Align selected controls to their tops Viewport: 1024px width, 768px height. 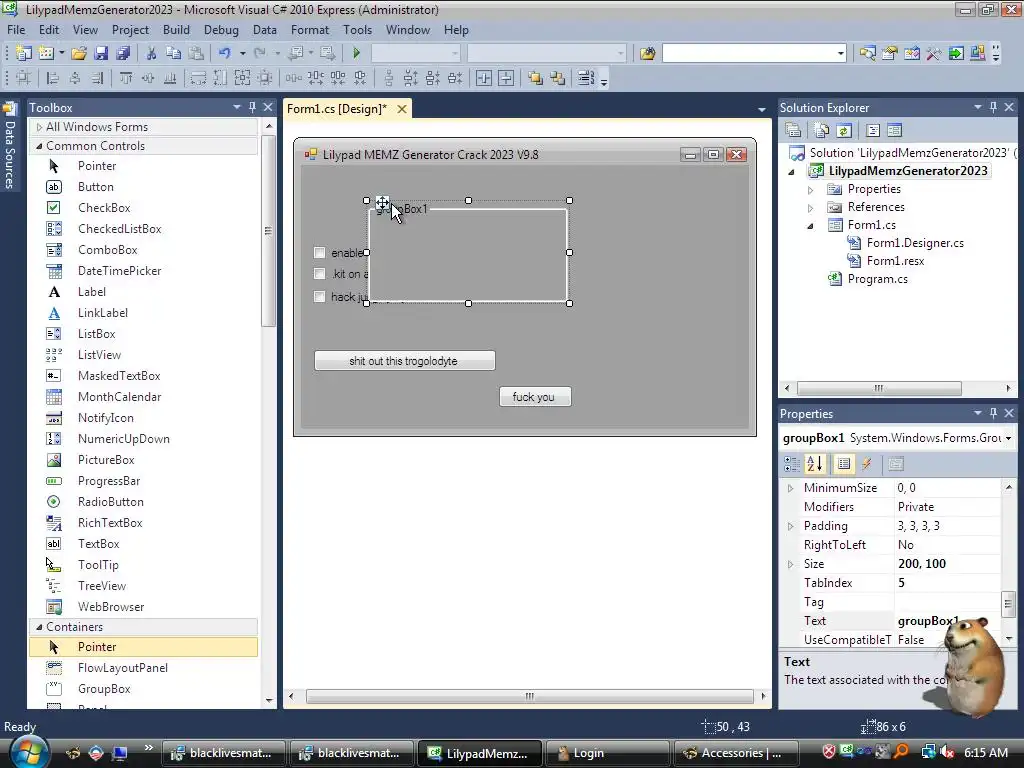pyautogui.click(x=126, y=78)
